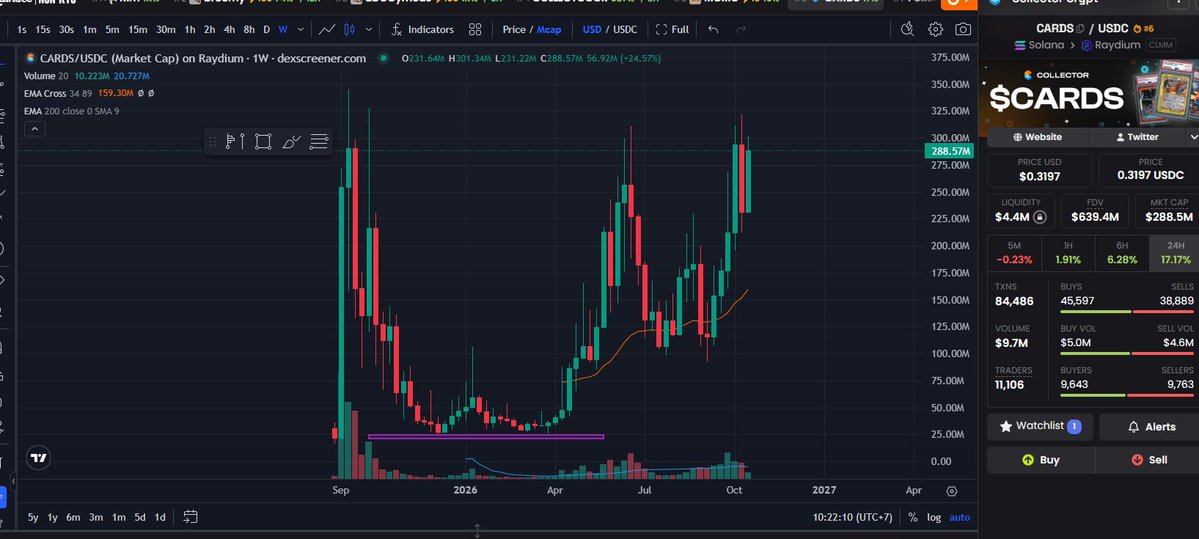Open the Website link
1199x539 pixels.
coord(1038,137)
